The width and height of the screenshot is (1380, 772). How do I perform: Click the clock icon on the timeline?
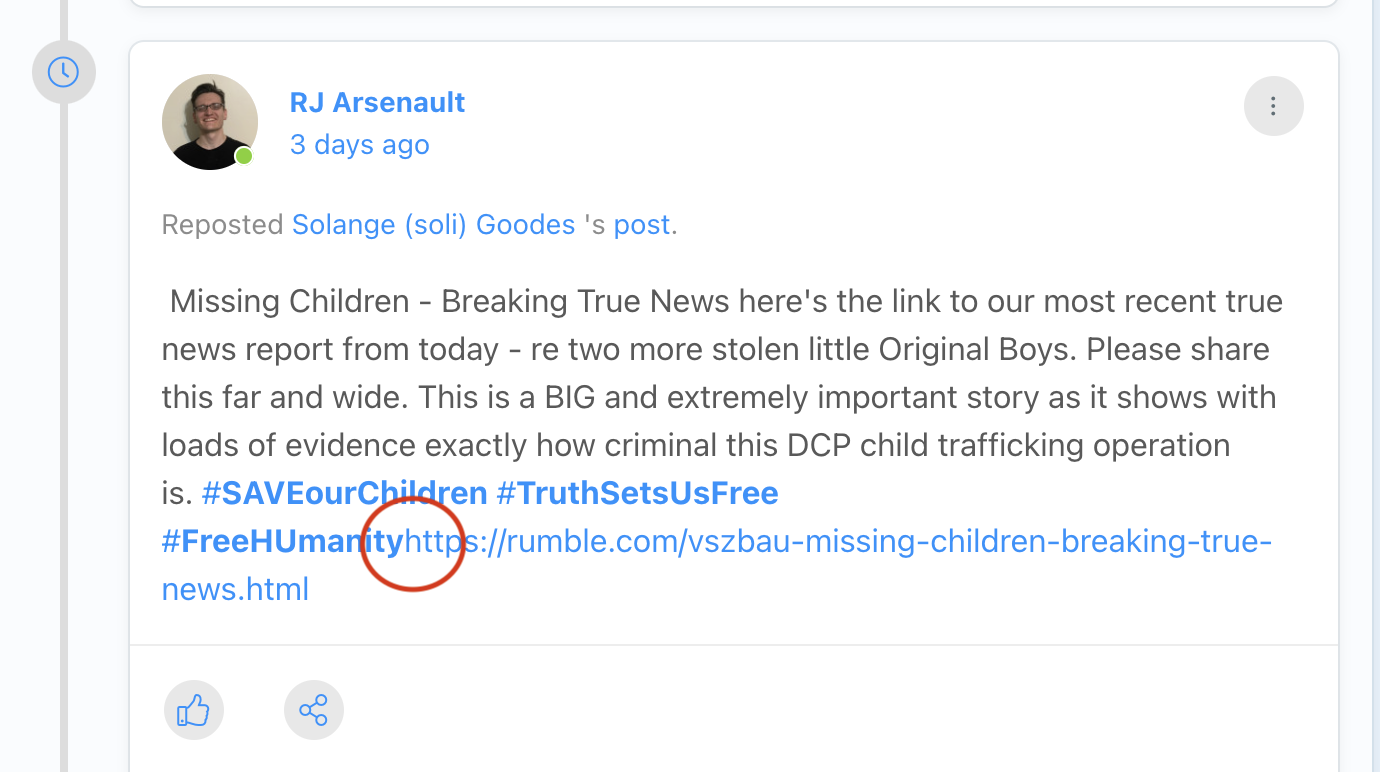[x=63, y=72]
